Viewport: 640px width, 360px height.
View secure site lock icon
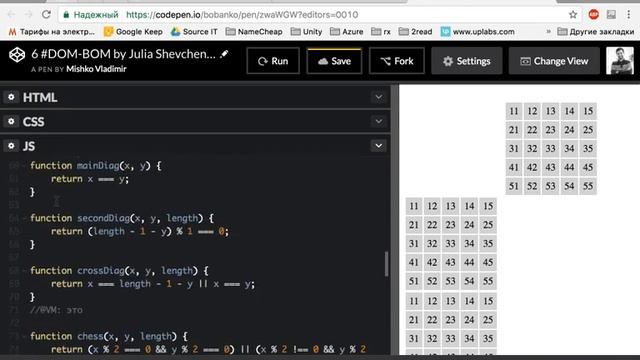pyautogui.click(x=66, y=15)
